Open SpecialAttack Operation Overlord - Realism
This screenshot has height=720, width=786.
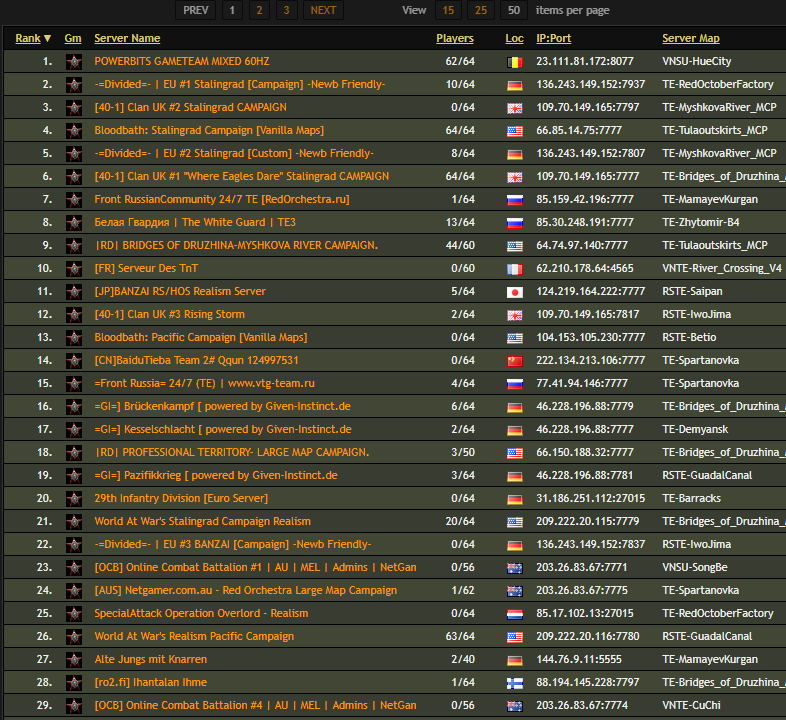[201, 614]
